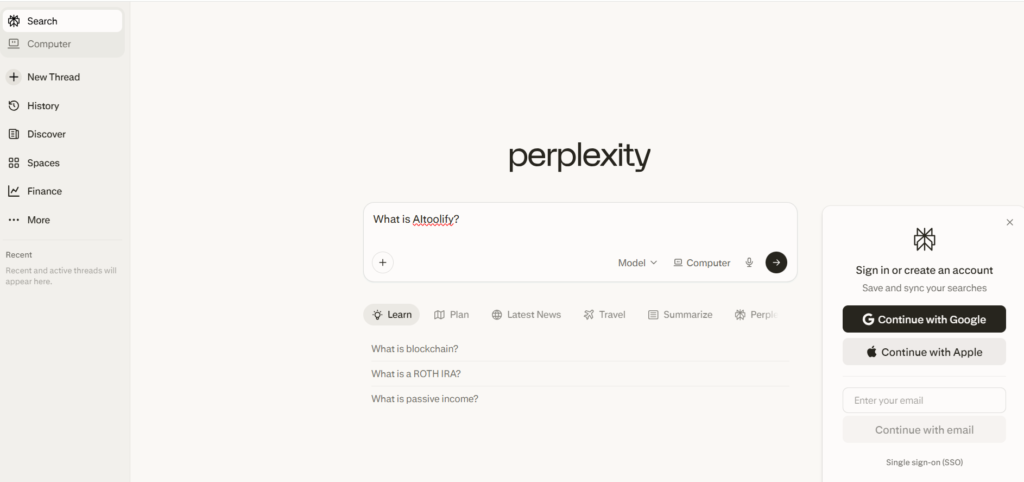Open the Computer sidebar item
The width and height of the screenshot is (1024, 482).
(48, 44)
